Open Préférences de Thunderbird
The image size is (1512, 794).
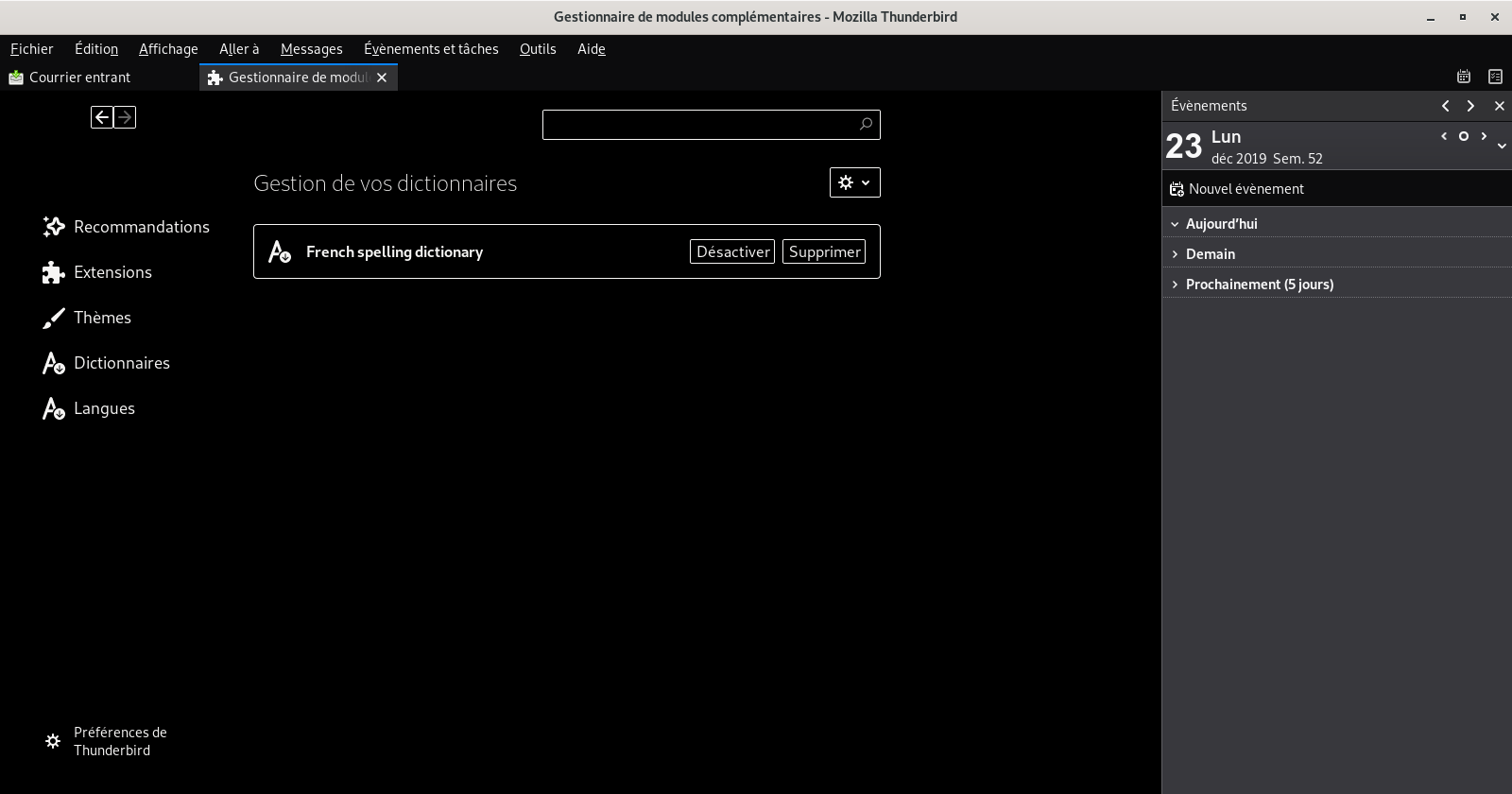(x=106, y=741)
